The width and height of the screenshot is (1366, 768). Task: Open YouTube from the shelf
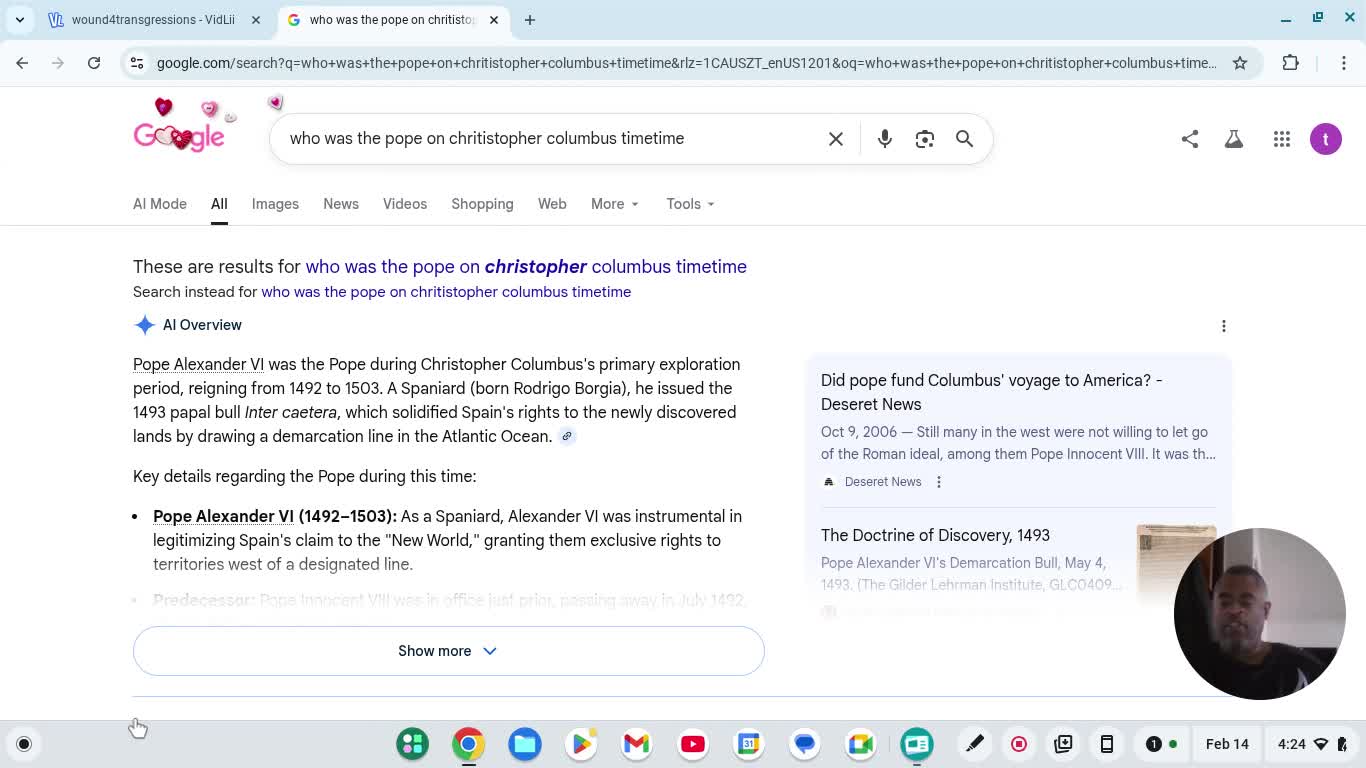coord(693,744)
